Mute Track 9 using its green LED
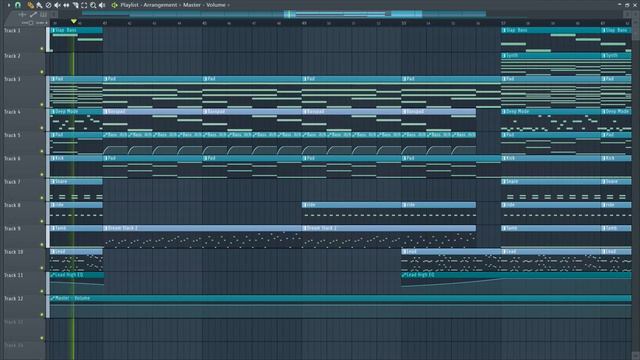Viewport: 640px width, 360px height. 42,244
